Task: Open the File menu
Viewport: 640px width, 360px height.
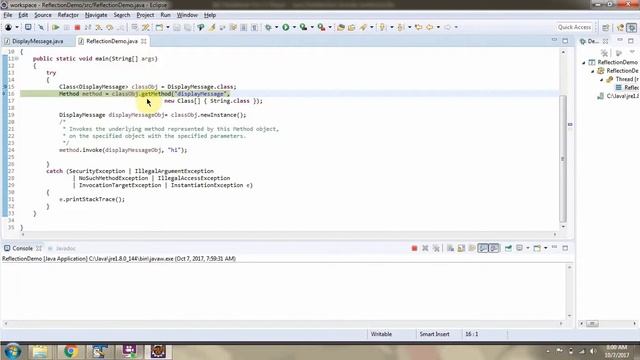Action: click(8, 15)
